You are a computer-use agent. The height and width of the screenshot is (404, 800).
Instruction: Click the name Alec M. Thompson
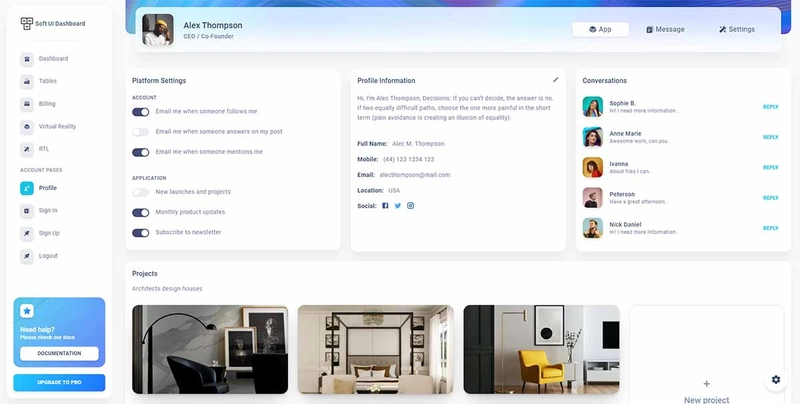[x=418, y=144]
